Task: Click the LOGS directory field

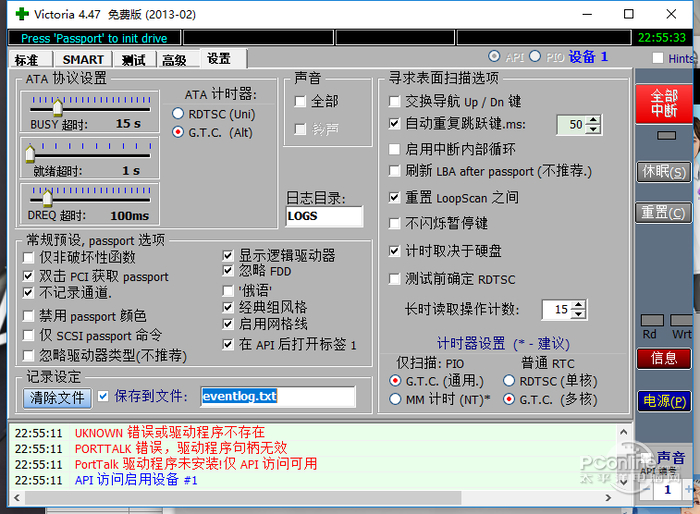Action: [x=324, y=216]
